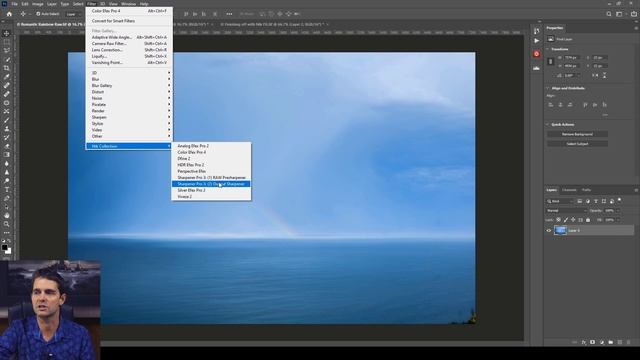Click the three-dots more options in options bar
This screenshot has height=360, width=640.
(x=229, y=14)
